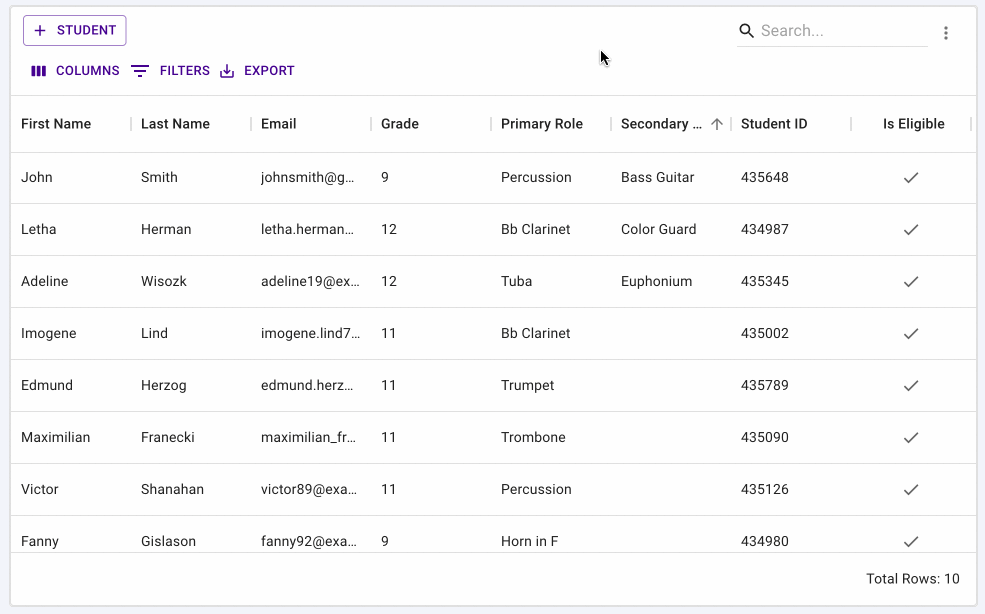Add a new student with Student button
The width and height of the screenshot is (985, 614).
pyautogui.click(x=75, y=31)
